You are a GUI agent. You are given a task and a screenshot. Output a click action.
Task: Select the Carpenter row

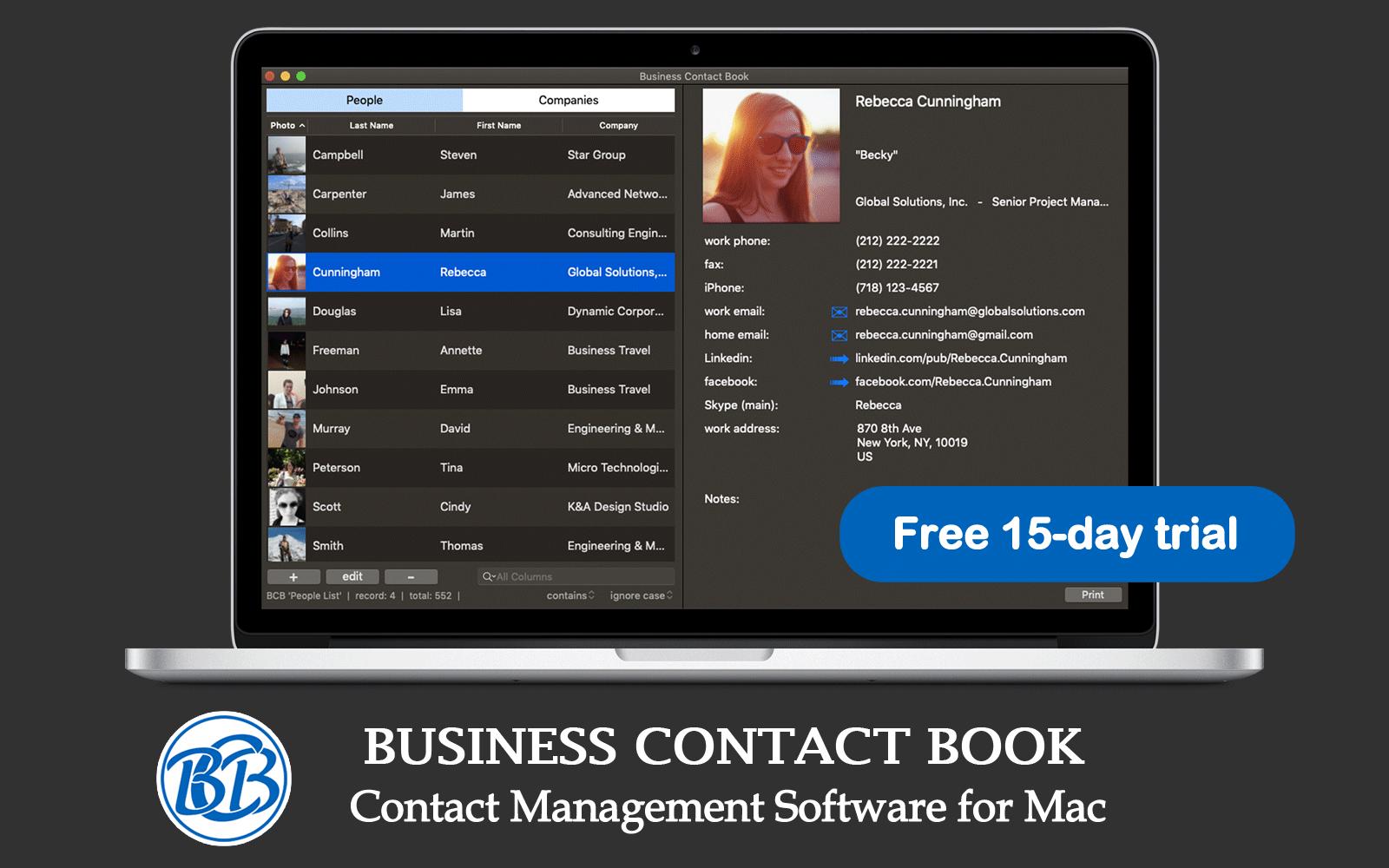pos(471,194)
